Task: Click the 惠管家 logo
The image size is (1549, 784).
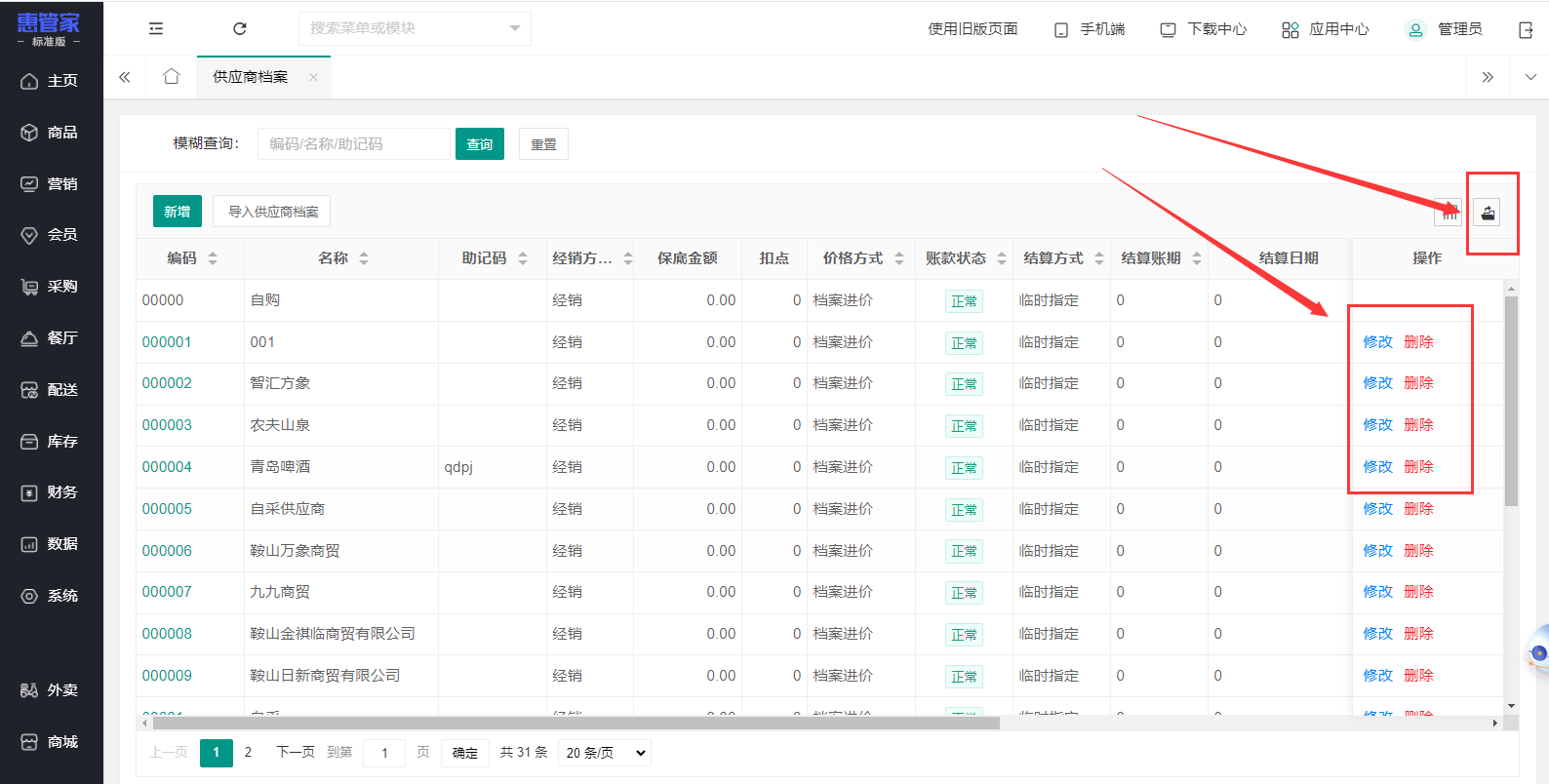Action: (x=49, y=29)
